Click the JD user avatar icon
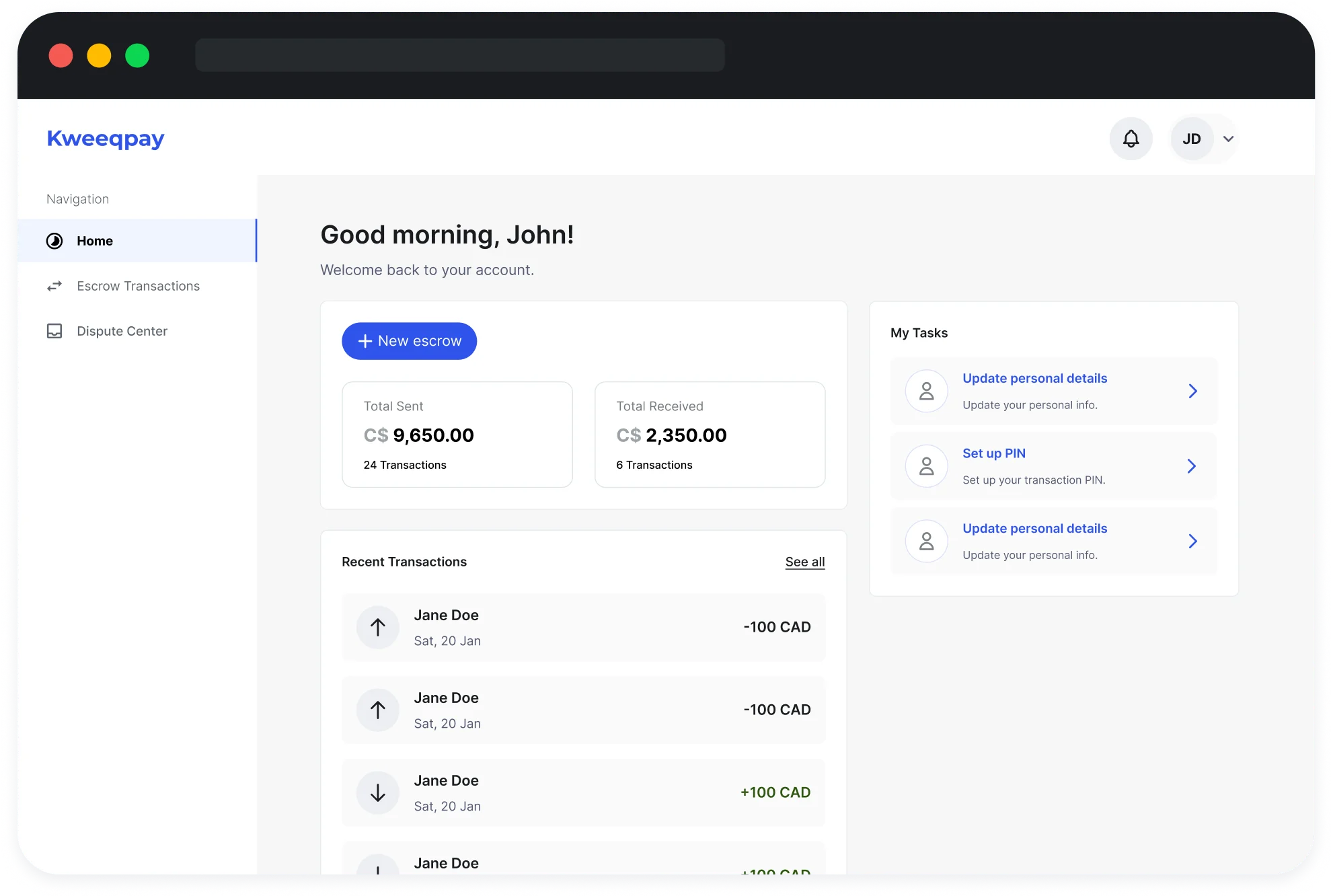Viewport: 1331px width, 896px height. (1192, 138)
